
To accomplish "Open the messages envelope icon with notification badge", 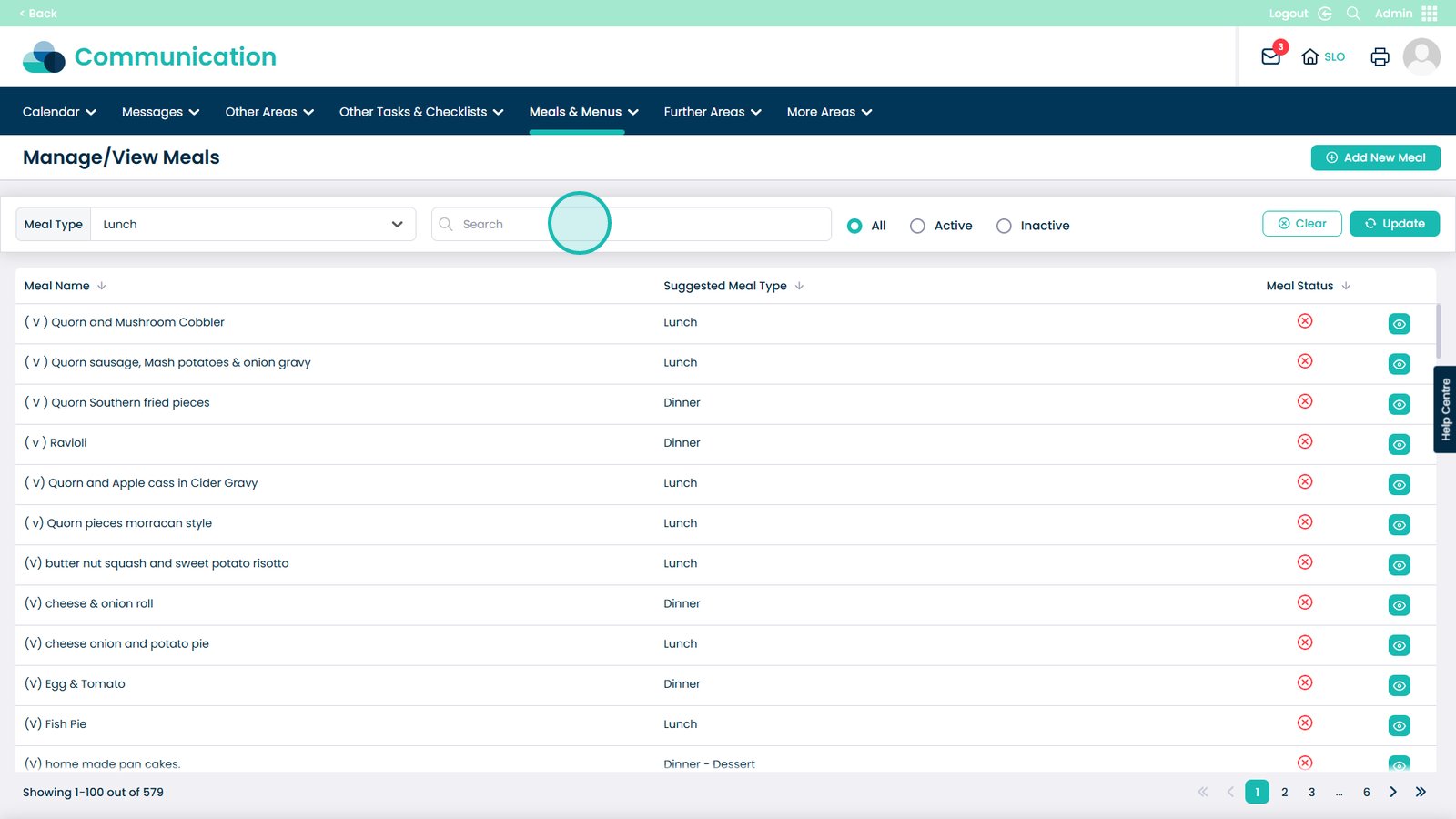I will click(1271, 56).
